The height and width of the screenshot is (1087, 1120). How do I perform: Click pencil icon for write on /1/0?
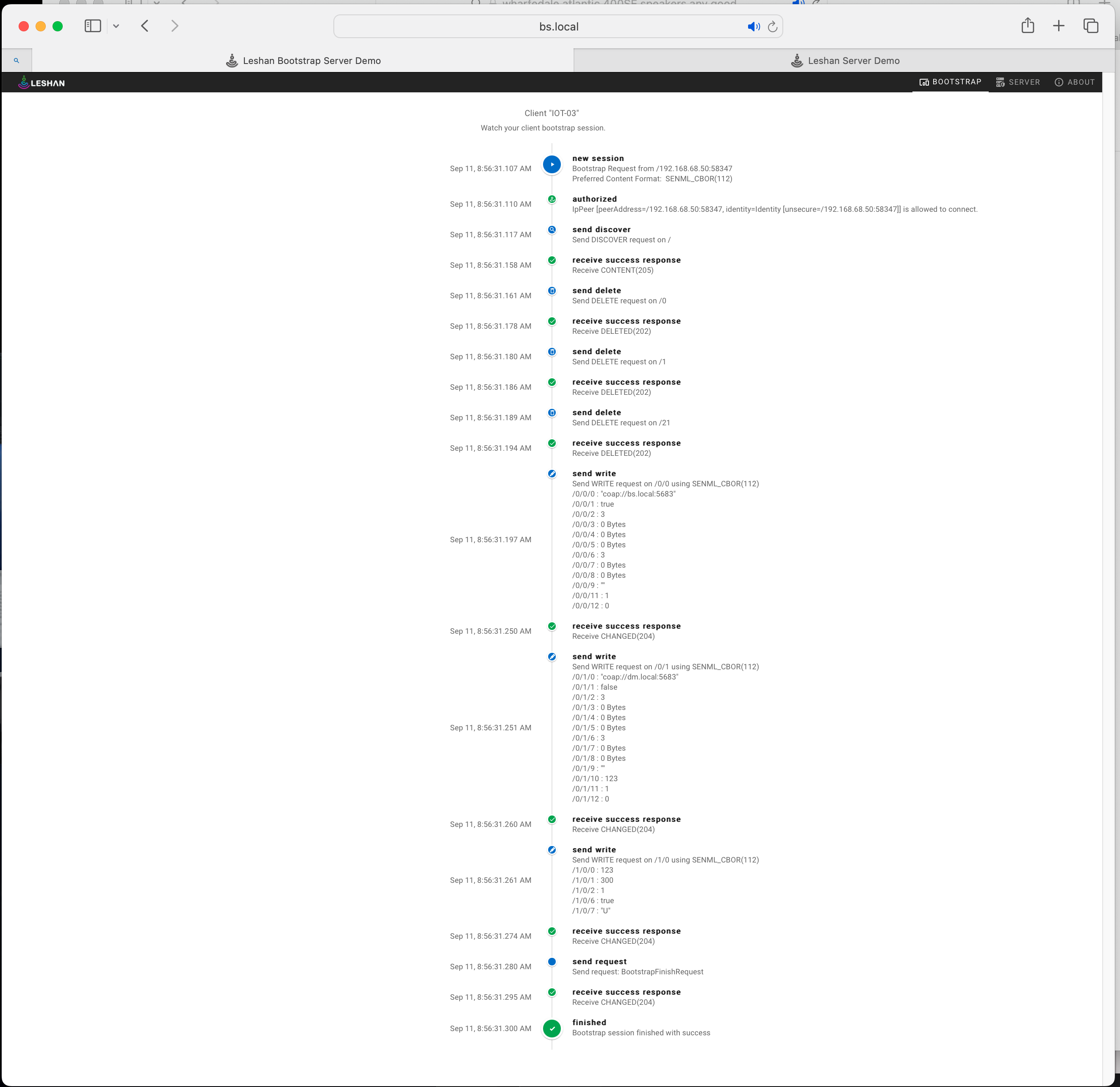pos(552,850)
